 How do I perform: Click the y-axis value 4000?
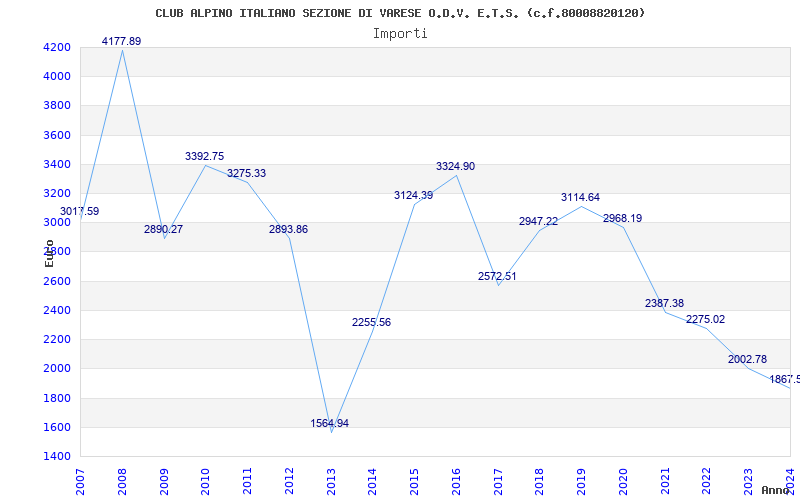point(57,77)
